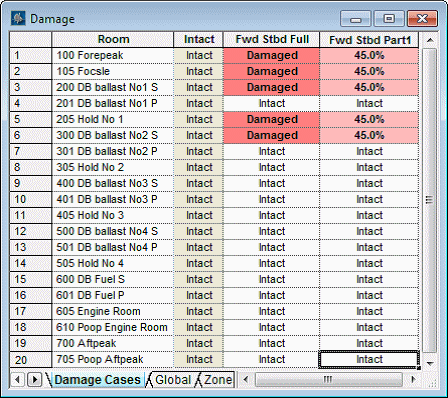Select the Fwd Stbd Full column header
The height and width of the screenshot is (398, 448).
click(272, 39)
